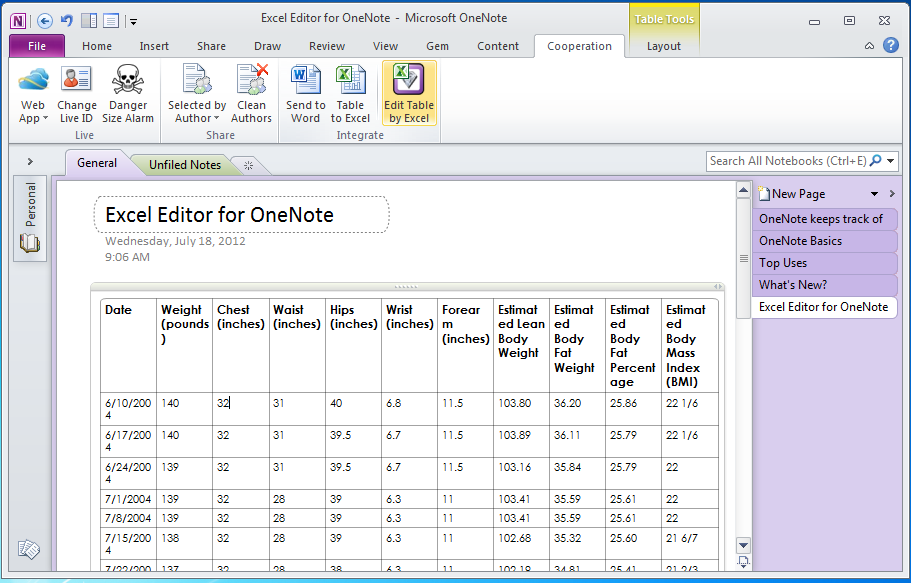
Task: Open the Draw ribbon tab
Action: click(267, 46)
